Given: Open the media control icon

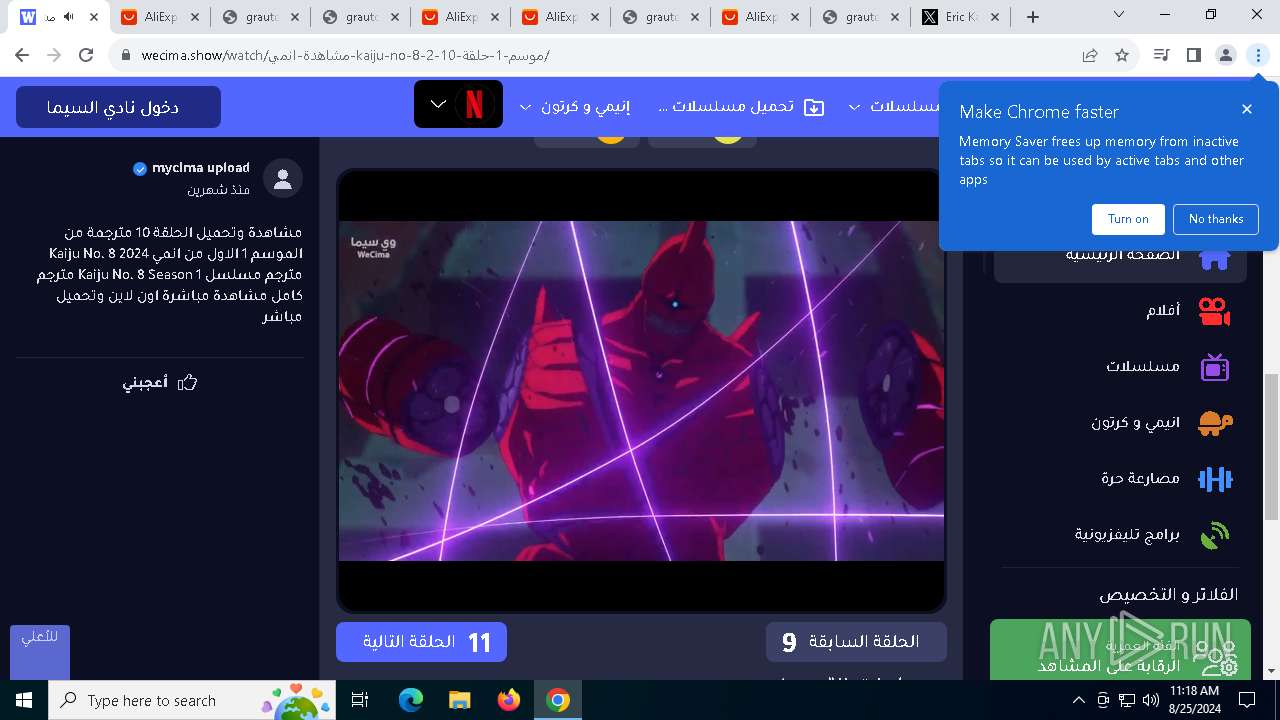Looking at the screenshot, I should point(1161,55).
